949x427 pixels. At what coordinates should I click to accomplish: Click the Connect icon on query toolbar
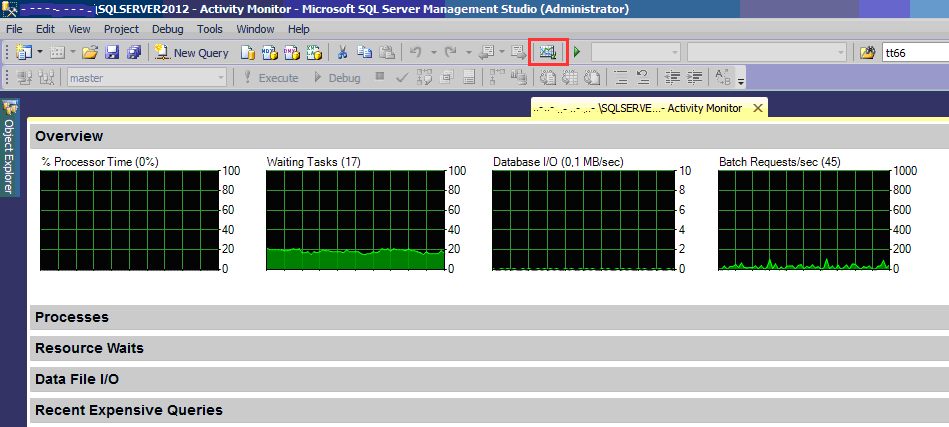24,77
